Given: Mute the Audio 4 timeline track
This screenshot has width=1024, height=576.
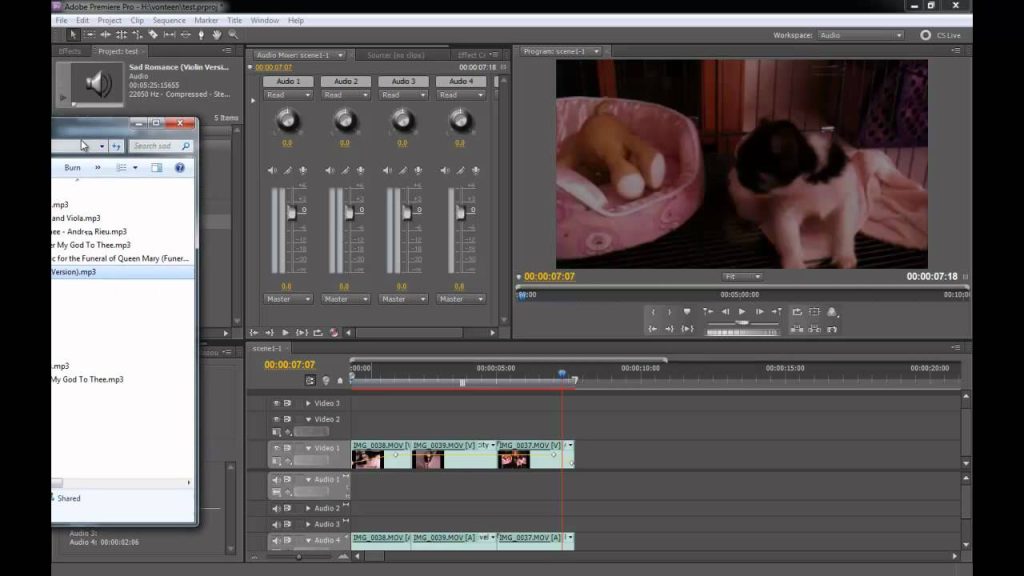Looking at the screenshot, I should [x=276, y=540].
